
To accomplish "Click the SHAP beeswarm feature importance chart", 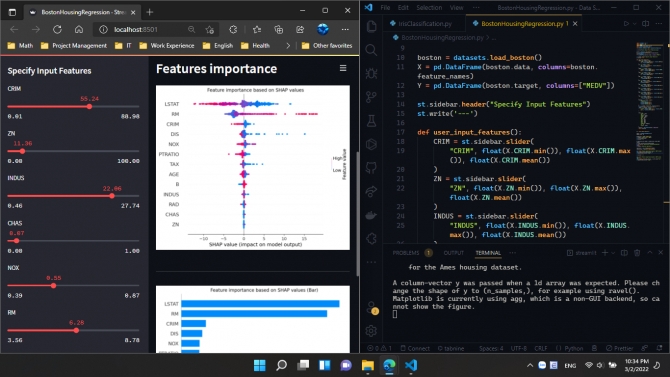I will point(253,168).
